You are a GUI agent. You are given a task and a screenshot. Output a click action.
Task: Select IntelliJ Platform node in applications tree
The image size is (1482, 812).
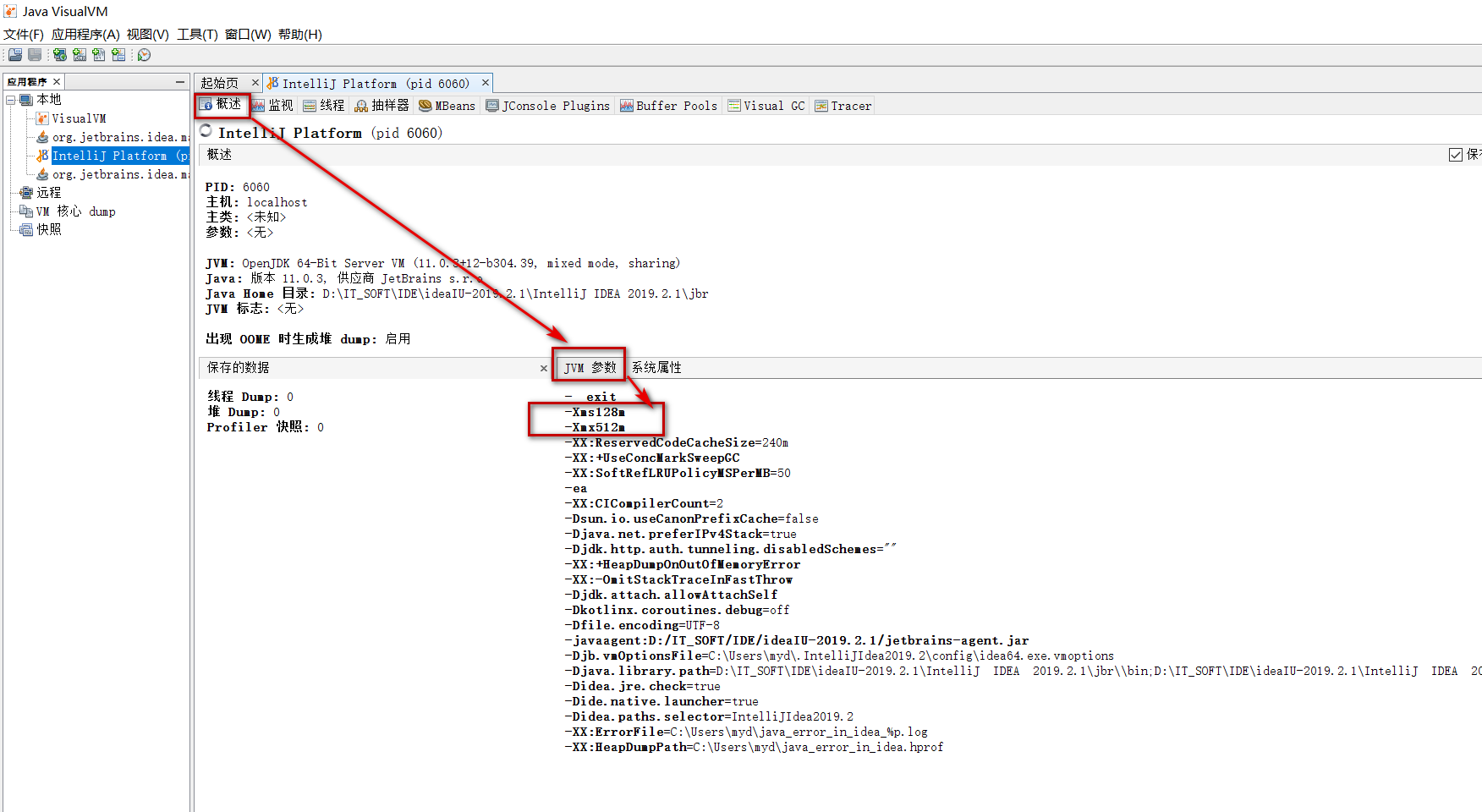point(120,156)
